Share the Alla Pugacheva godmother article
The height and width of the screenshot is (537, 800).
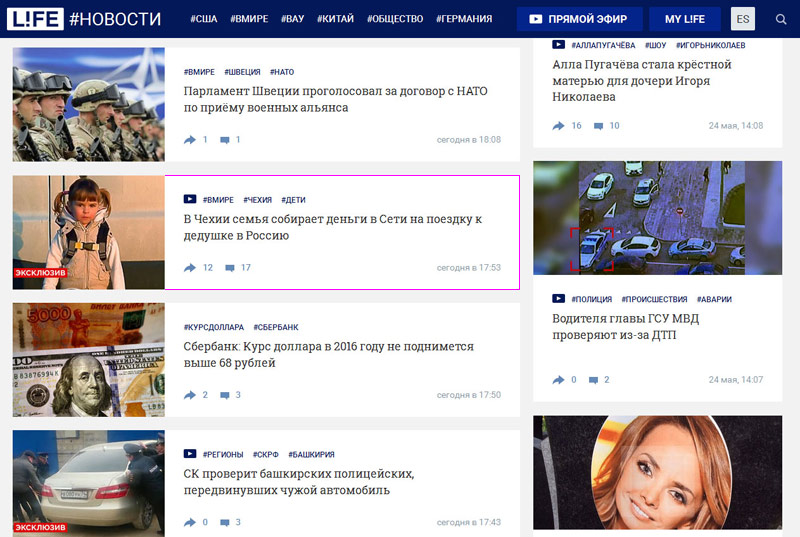pos(559,126)
